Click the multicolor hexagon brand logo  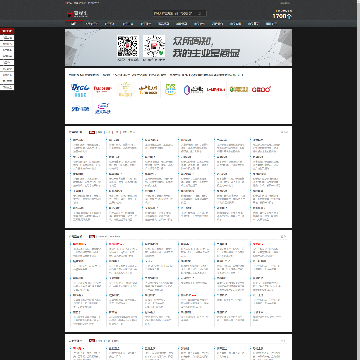click(x=193, y=89)
